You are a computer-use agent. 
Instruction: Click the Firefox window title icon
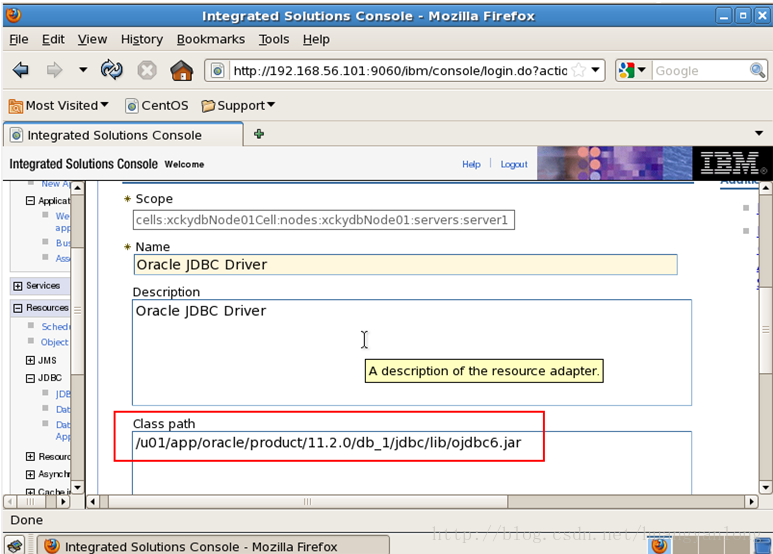point(13,15)
